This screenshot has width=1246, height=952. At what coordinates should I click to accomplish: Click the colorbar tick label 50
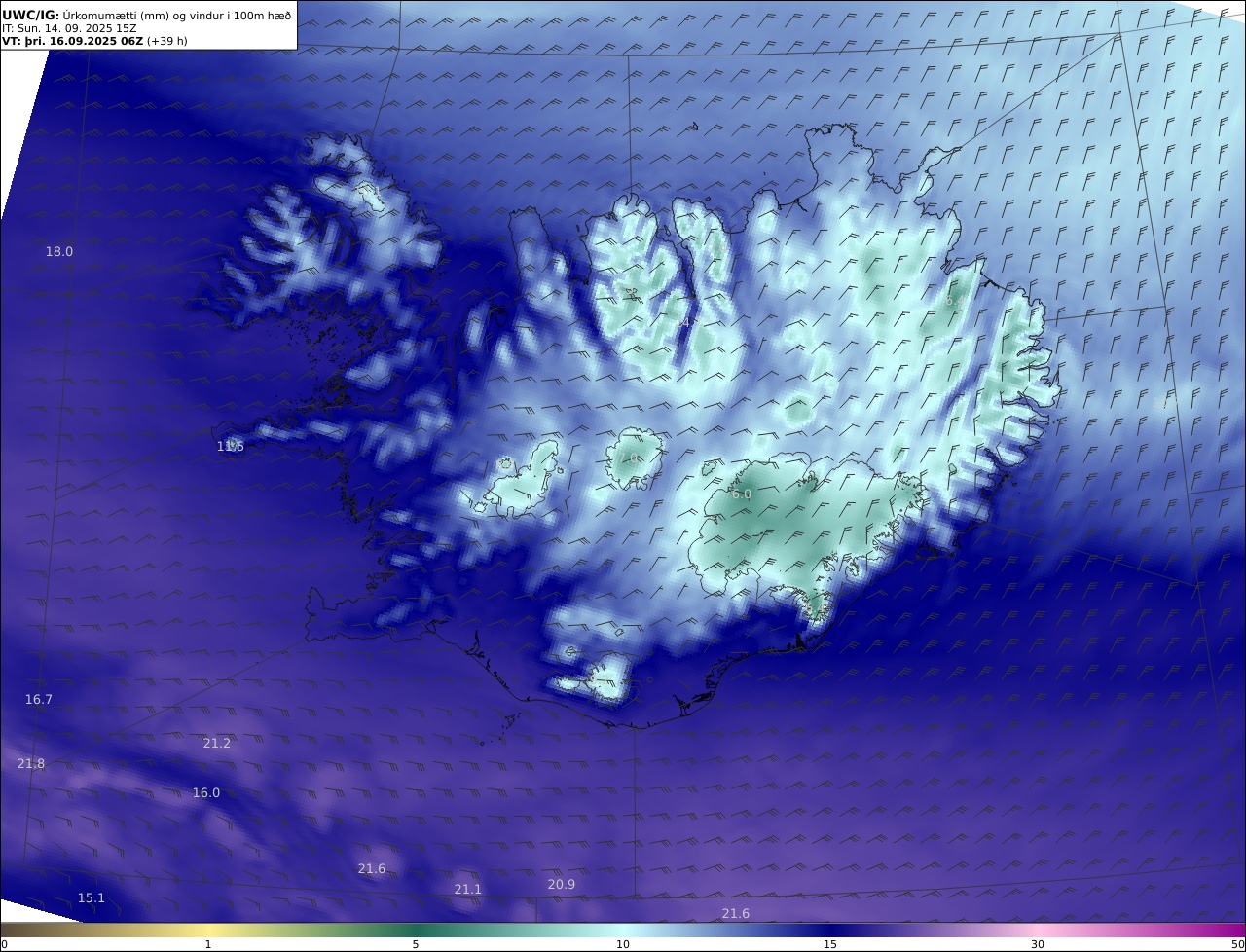click(1237, 944)
